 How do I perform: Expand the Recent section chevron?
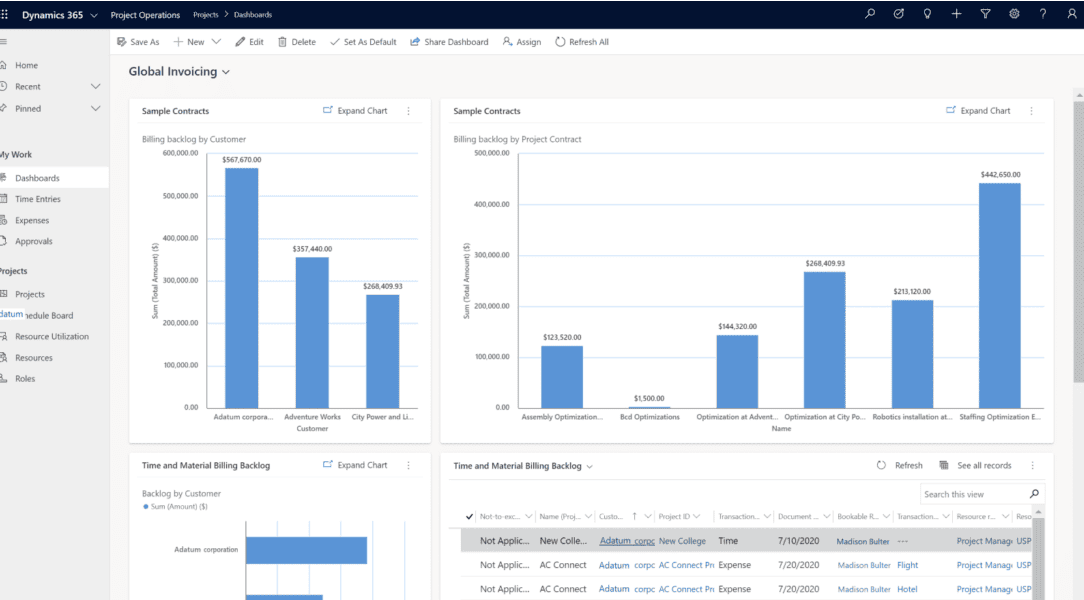coord(95,86)
